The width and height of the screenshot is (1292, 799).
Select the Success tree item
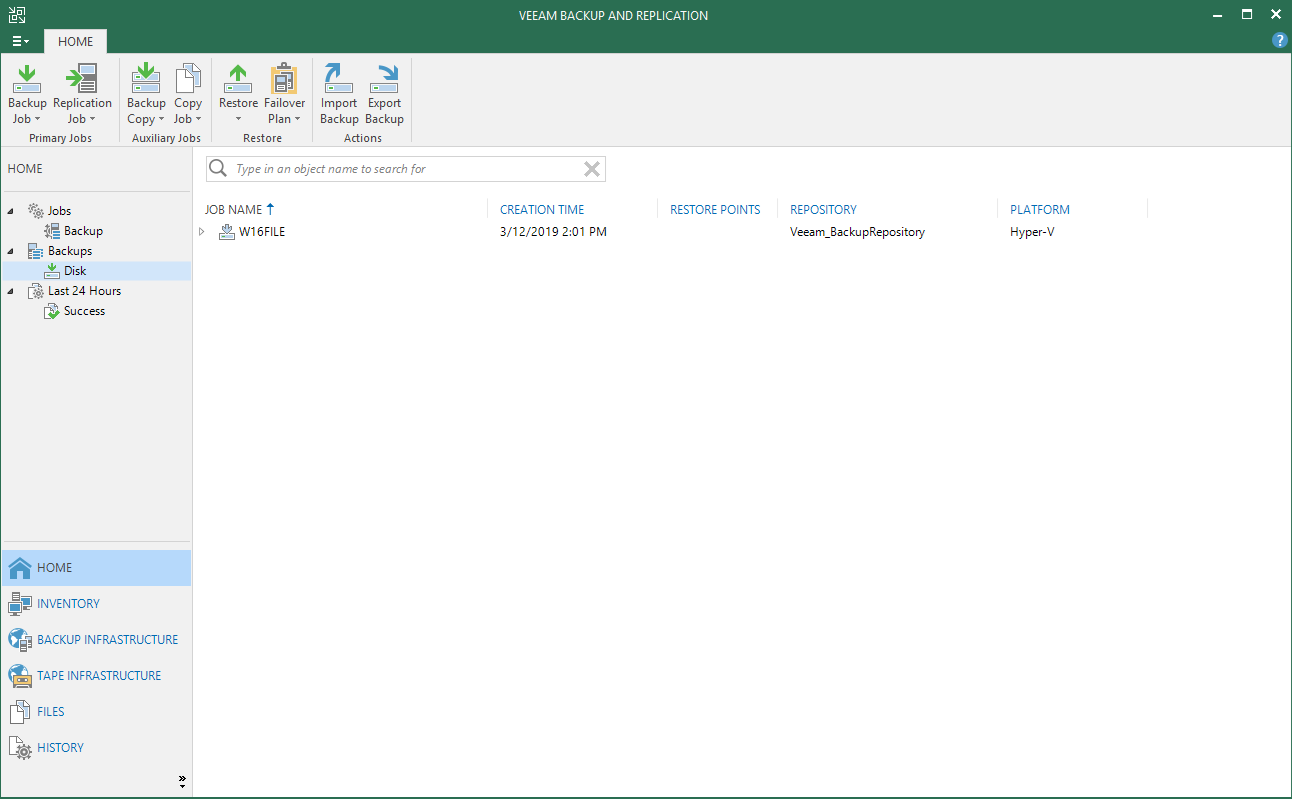pos(84,311)
